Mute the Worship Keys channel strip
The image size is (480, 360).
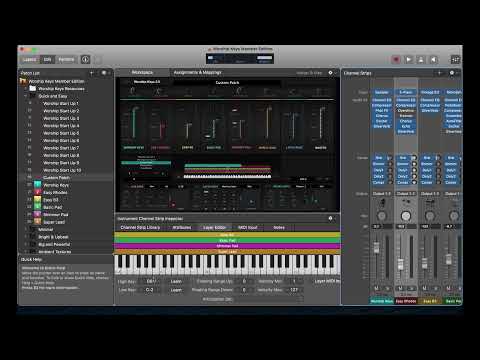point(376,288)
